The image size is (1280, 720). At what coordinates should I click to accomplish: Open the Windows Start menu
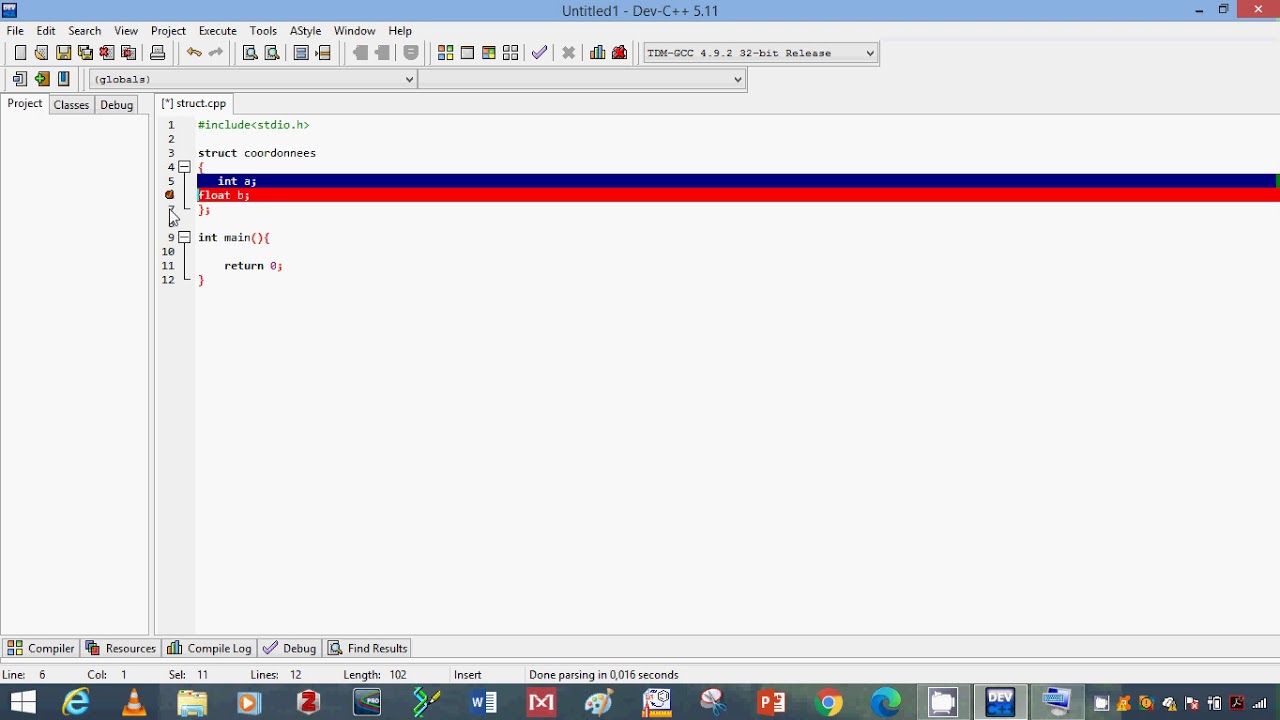coord(22,703)
